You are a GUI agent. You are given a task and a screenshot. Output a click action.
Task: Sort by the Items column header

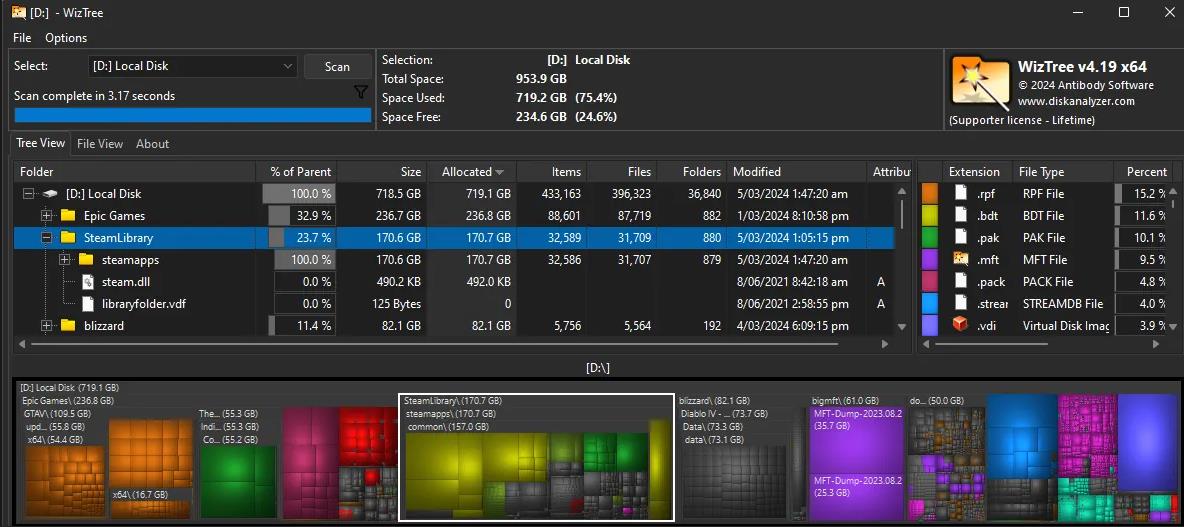click(552, 171)
